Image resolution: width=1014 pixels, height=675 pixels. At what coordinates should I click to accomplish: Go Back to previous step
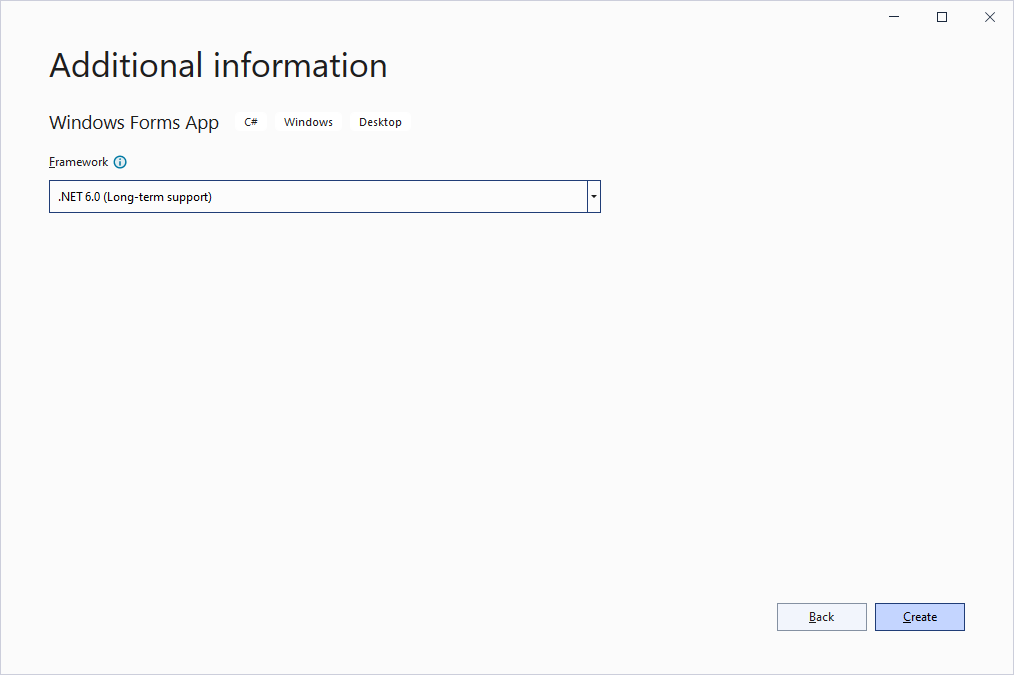point(821,617)
